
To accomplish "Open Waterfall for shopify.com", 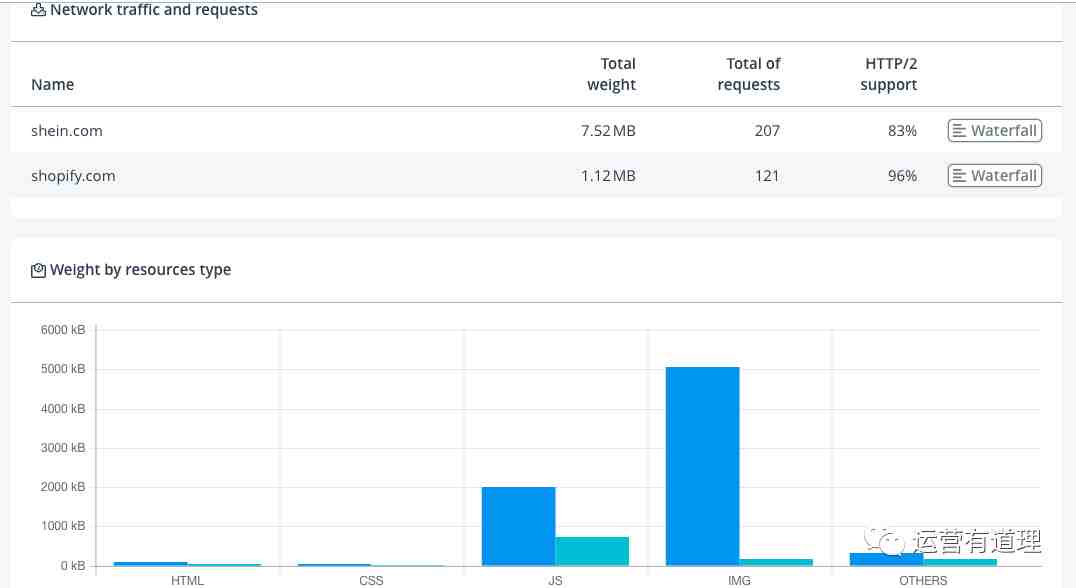I will [994, 176].
